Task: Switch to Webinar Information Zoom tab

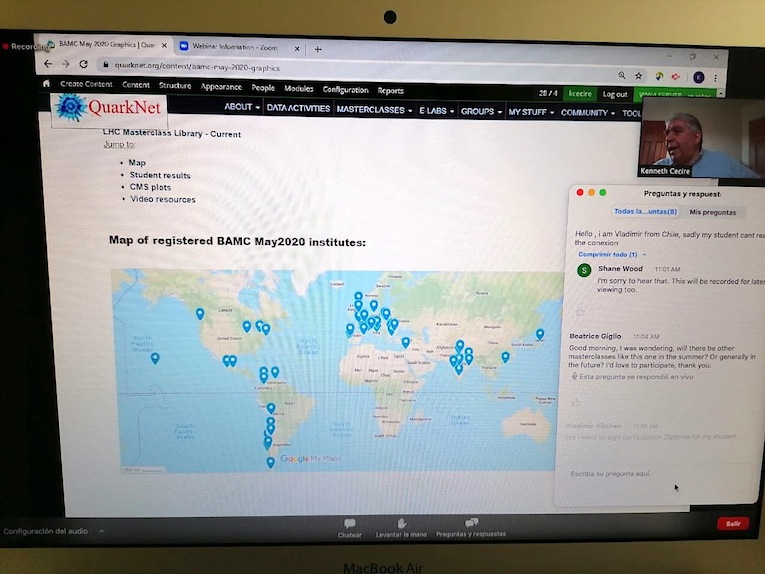Action: pyautogui.click(x=234, y=47)
